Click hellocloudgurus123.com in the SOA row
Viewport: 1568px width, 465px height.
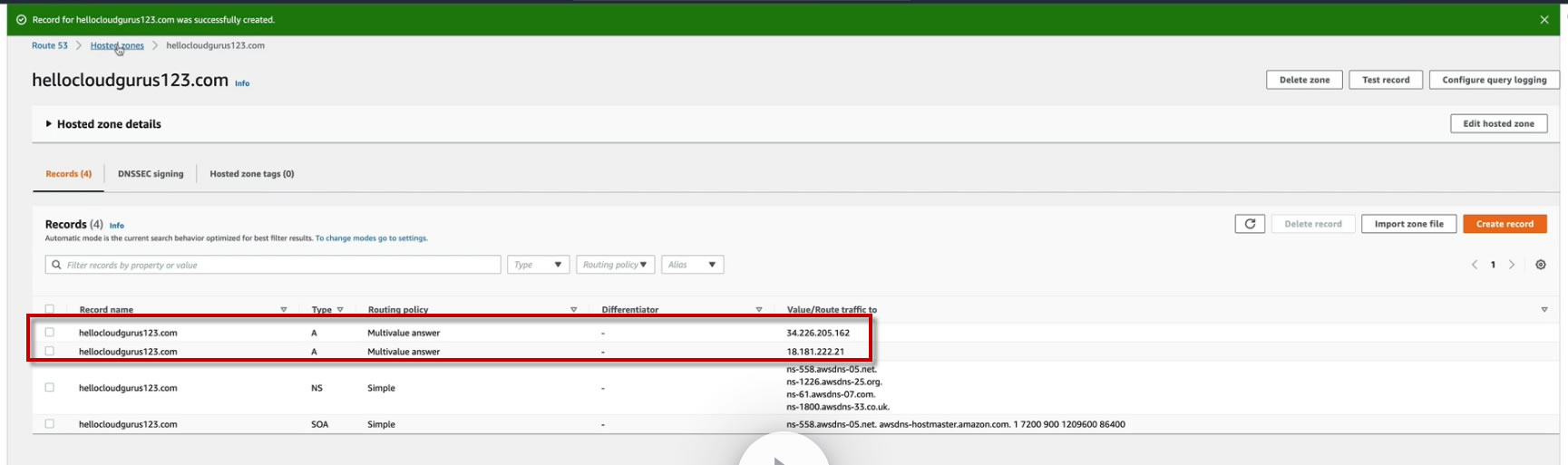128,424
